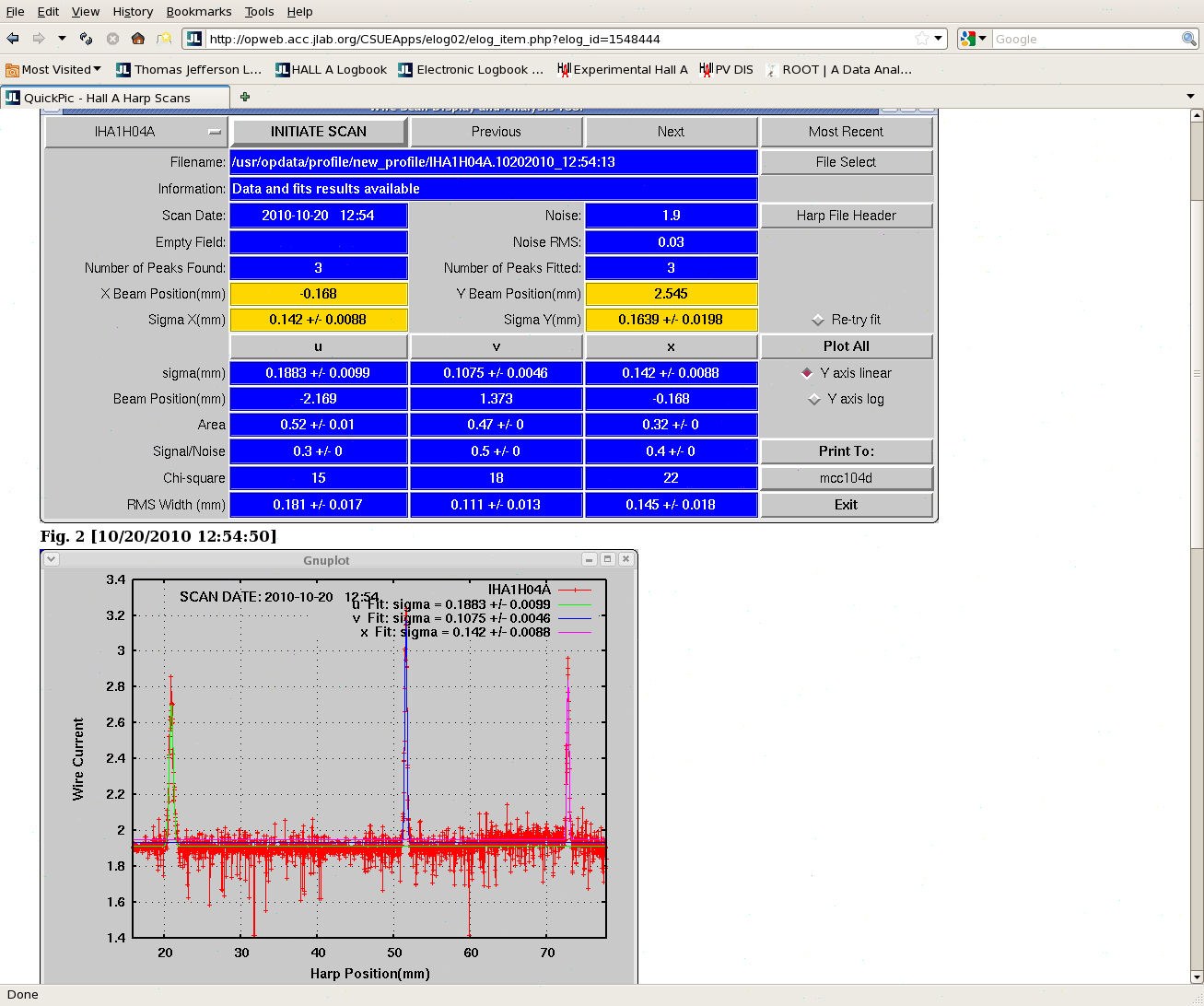The width and height of the screenshot is (1204, 1006).
Task: Open the ROOT | A Data Anal... bookmark
Action: [838, 69]
